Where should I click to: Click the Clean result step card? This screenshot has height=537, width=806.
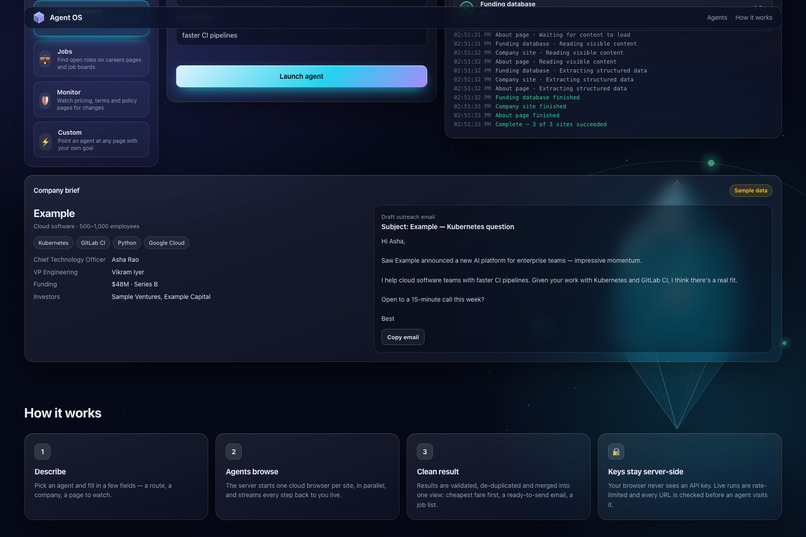(498, 476)
